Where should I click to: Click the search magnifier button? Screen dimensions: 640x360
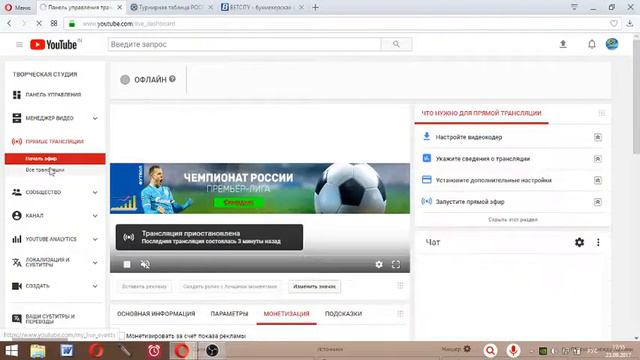click(x=396, y=44)
